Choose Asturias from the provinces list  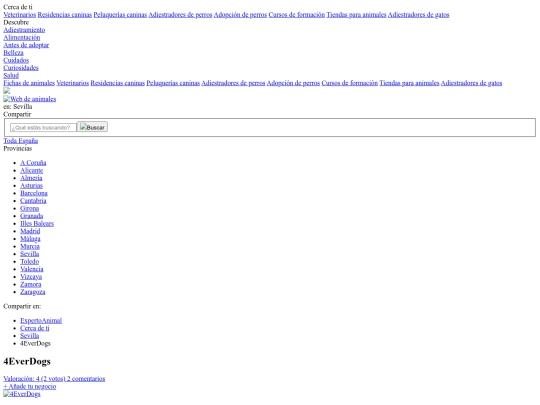(31, 186)
